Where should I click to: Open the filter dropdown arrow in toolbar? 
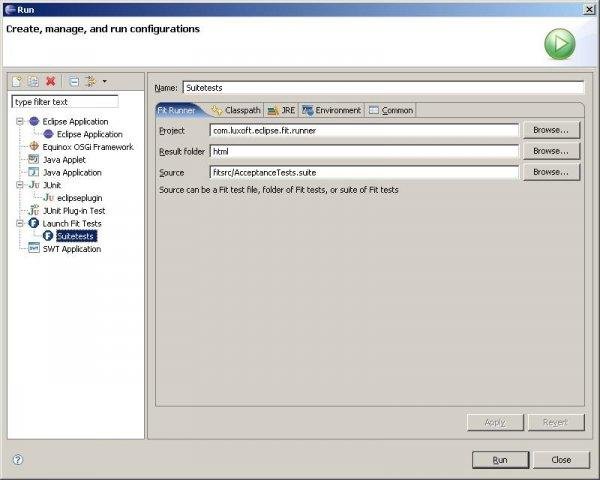point(104,81)
